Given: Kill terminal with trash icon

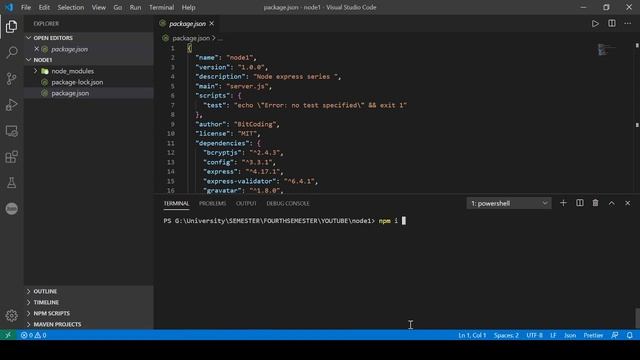Looking at the screenshot, I should pos(596,203).
